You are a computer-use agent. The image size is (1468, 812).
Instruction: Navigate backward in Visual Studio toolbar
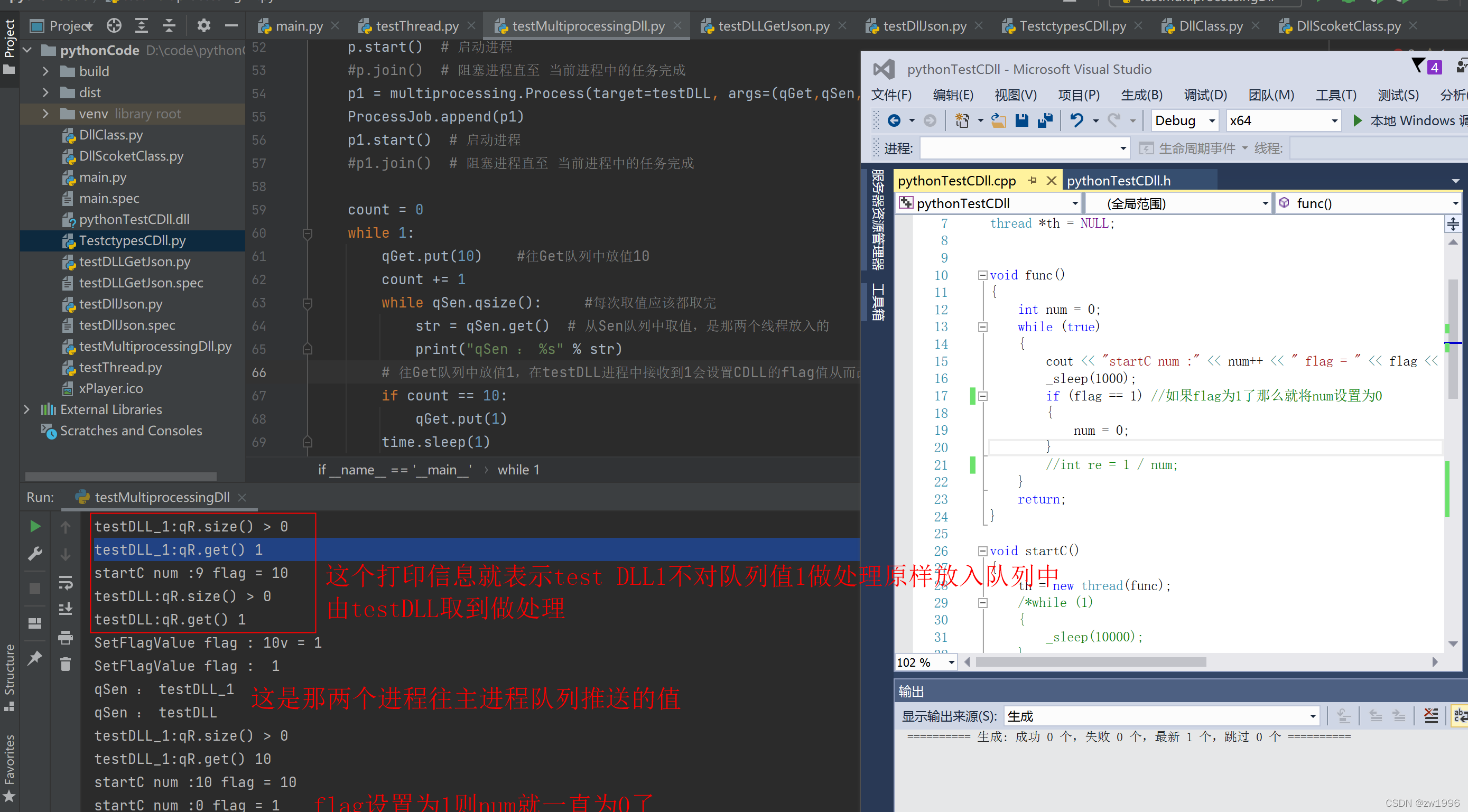895,120
